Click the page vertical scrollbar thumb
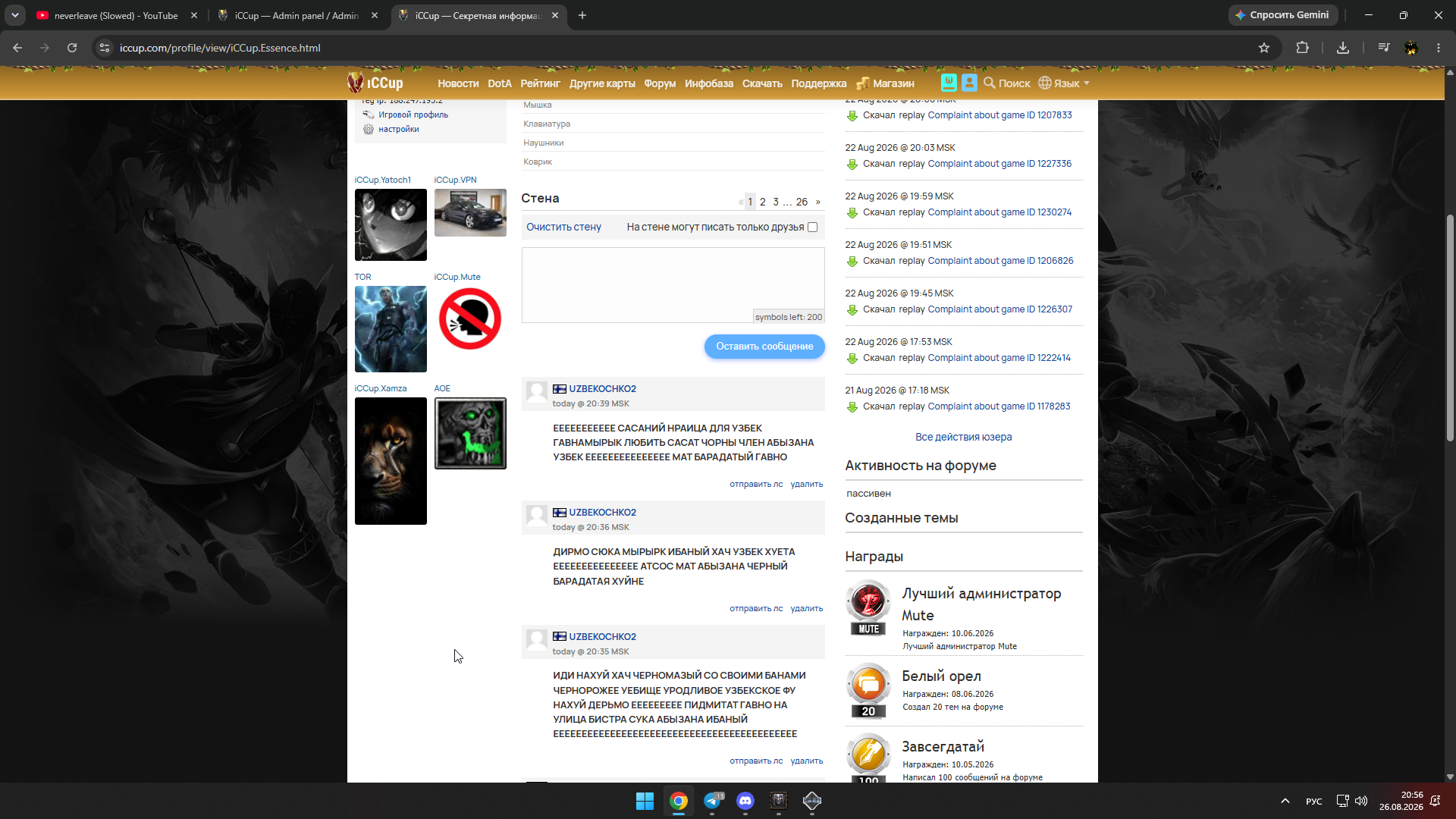 1450,328
